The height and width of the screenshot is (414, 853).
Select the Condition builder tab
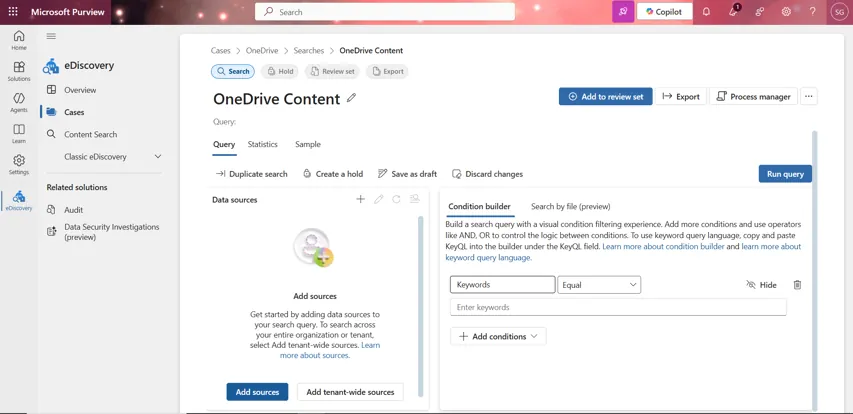[x=479, y=207]
